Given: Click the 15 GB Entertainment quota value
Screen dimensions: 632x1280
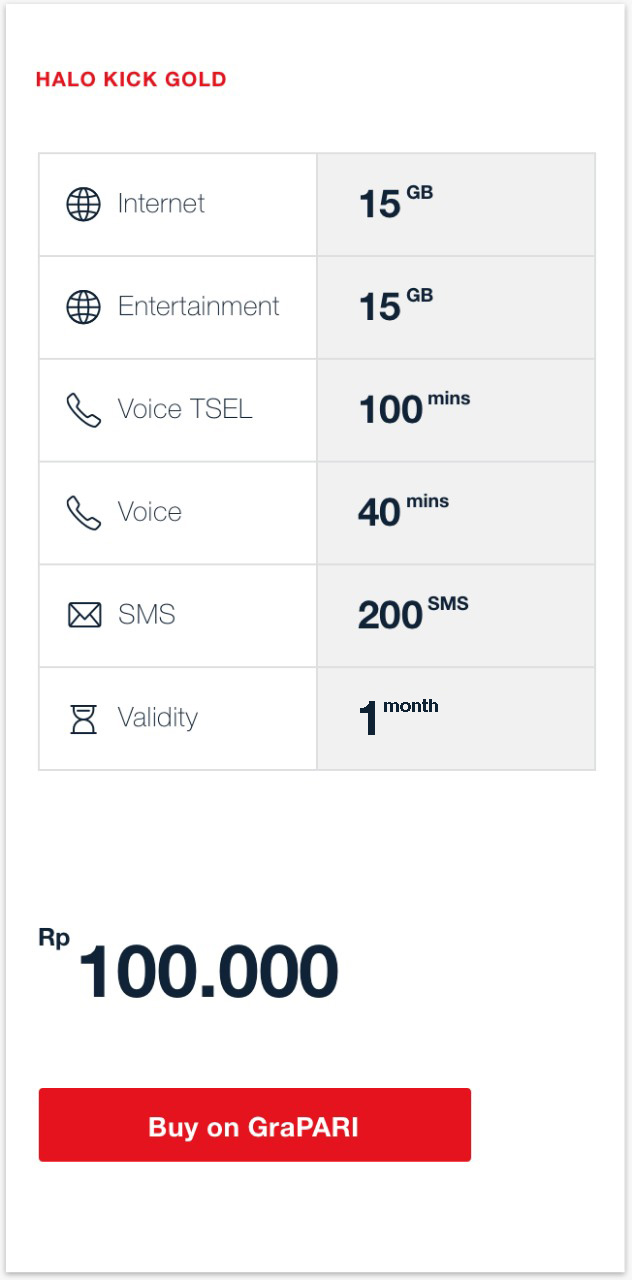Looking at the screenshot, I should click(395, 306).
